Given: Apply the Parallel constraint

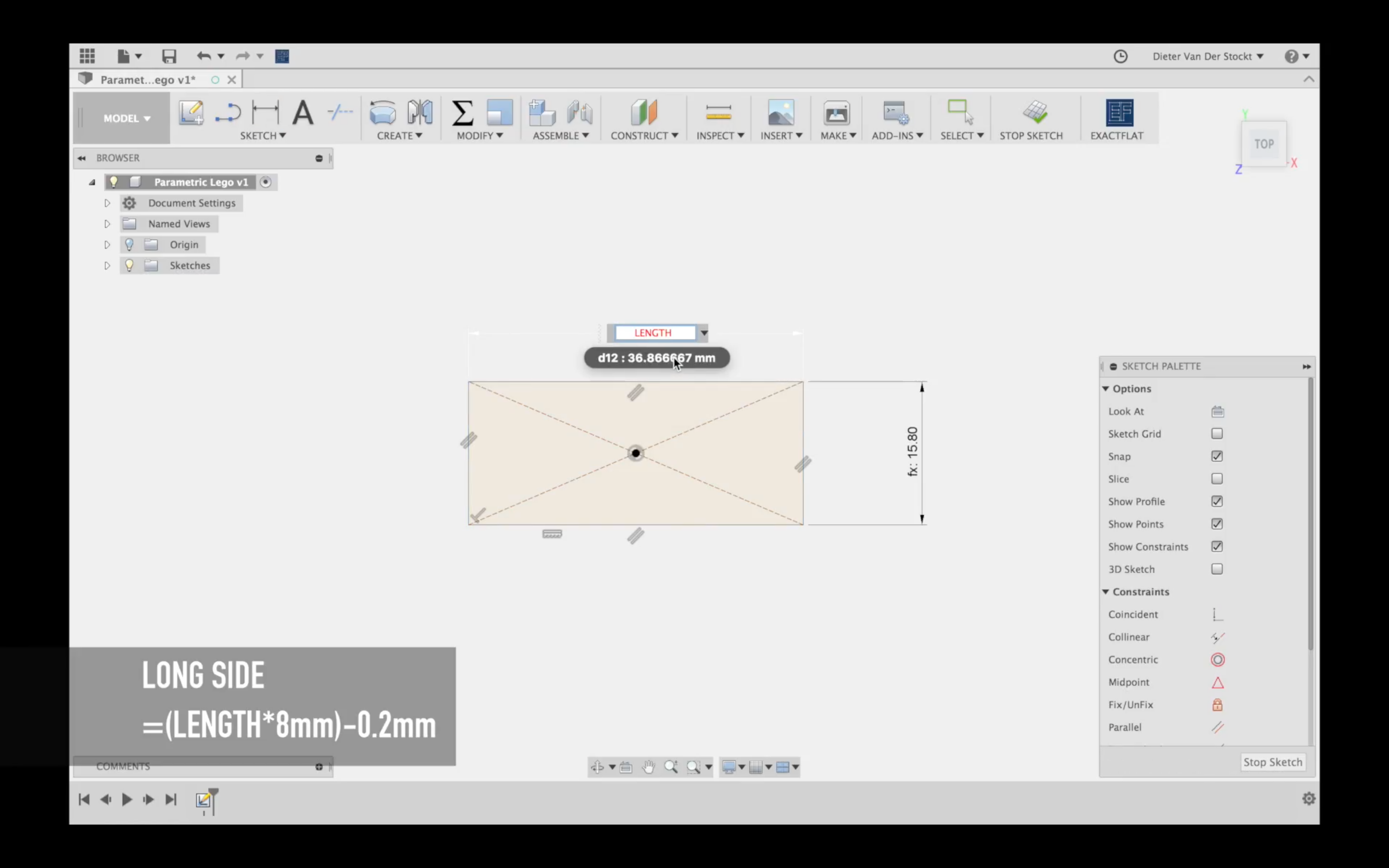Looking at the screenshot, I should click(1218, 727).
